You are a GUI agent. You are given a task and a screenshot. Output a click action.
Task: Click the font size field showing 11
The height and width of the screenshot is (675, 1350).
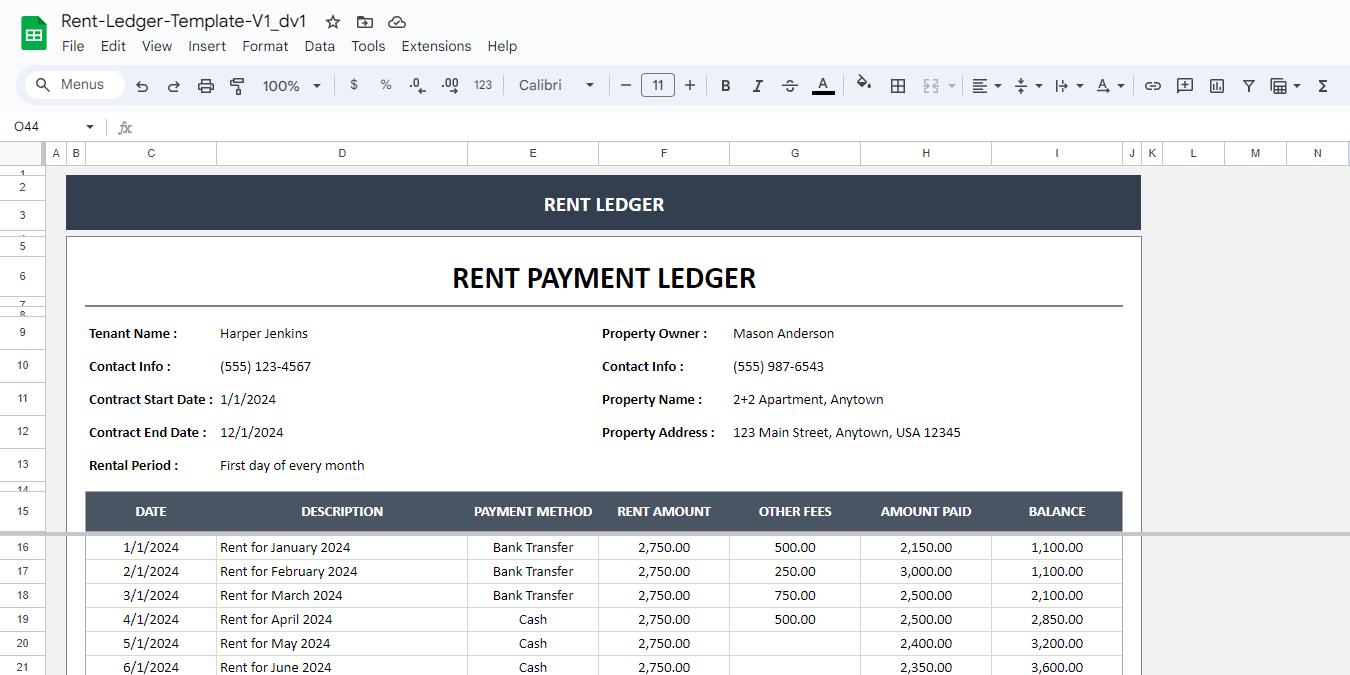coord(658,85)
